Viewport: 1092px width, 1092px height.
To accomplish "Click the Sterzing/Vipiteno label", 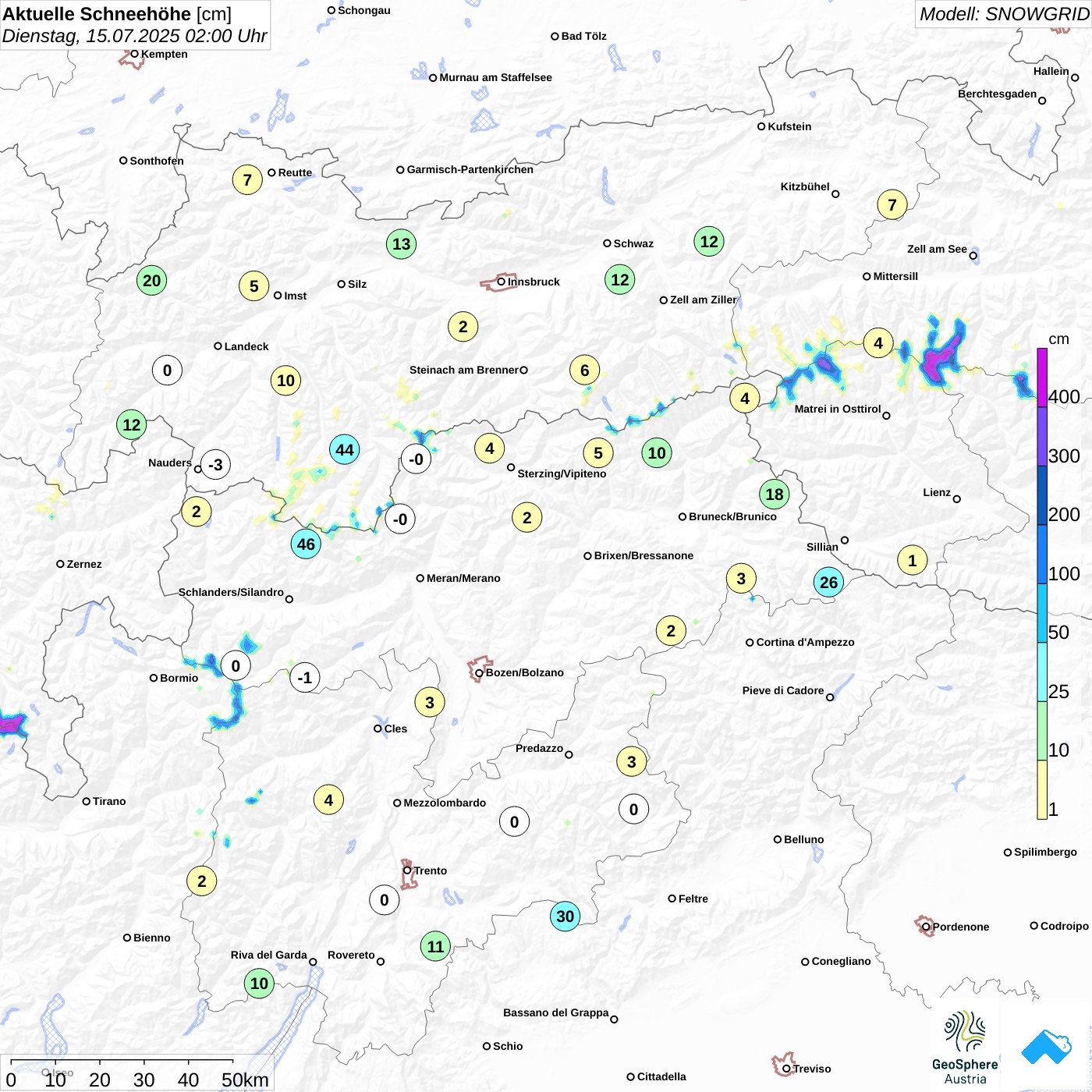I will [x=562, y=473].
